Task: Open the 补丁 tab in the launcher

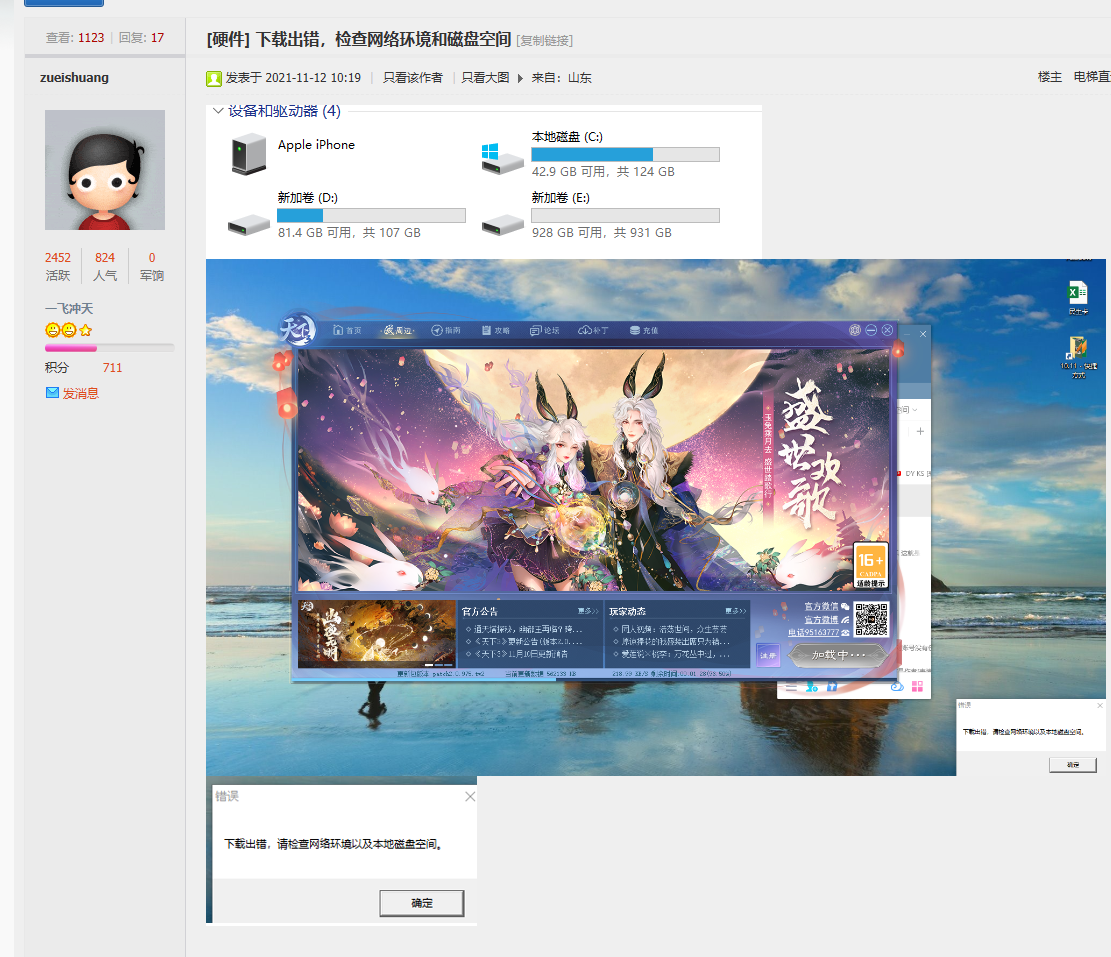Action: pos(594,330)
